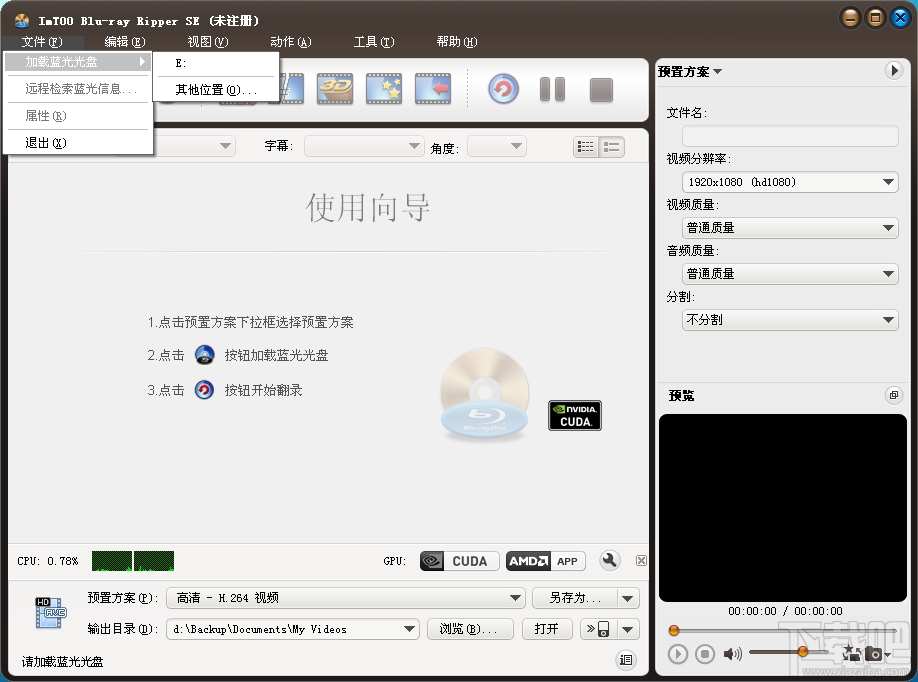Viewport: 918px width, 682px height.
Task: Open the 高清 H.264 preset dropdown
Action: 345,597
